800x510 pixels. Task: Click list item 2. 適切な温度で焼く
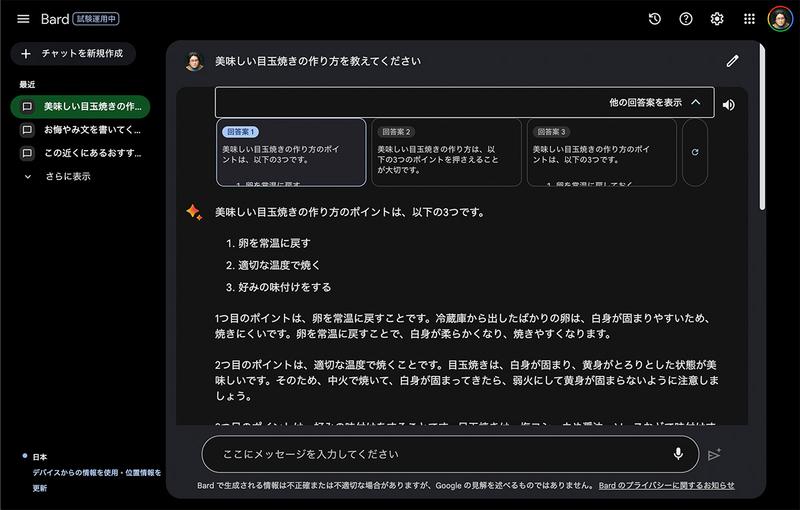point(273,265)
